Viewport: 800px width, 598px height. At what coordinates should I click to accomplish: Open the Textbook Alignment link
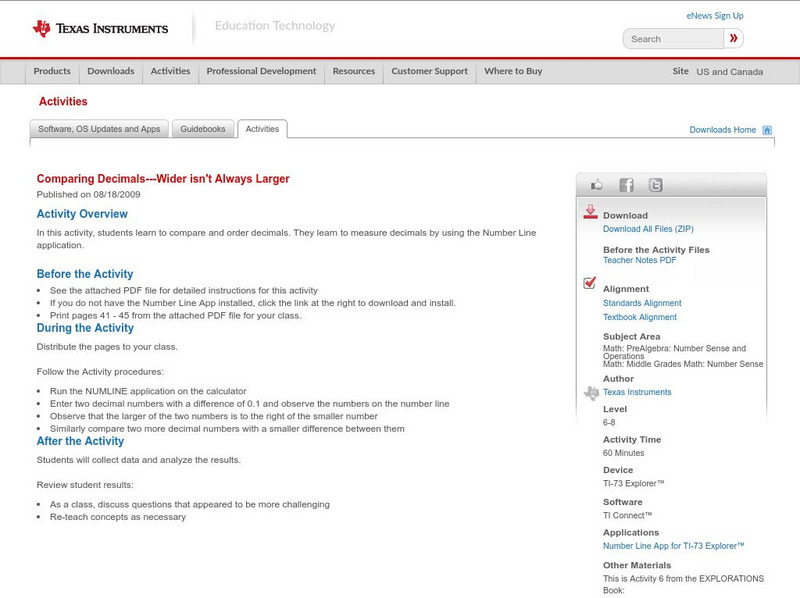pos(640,317)
